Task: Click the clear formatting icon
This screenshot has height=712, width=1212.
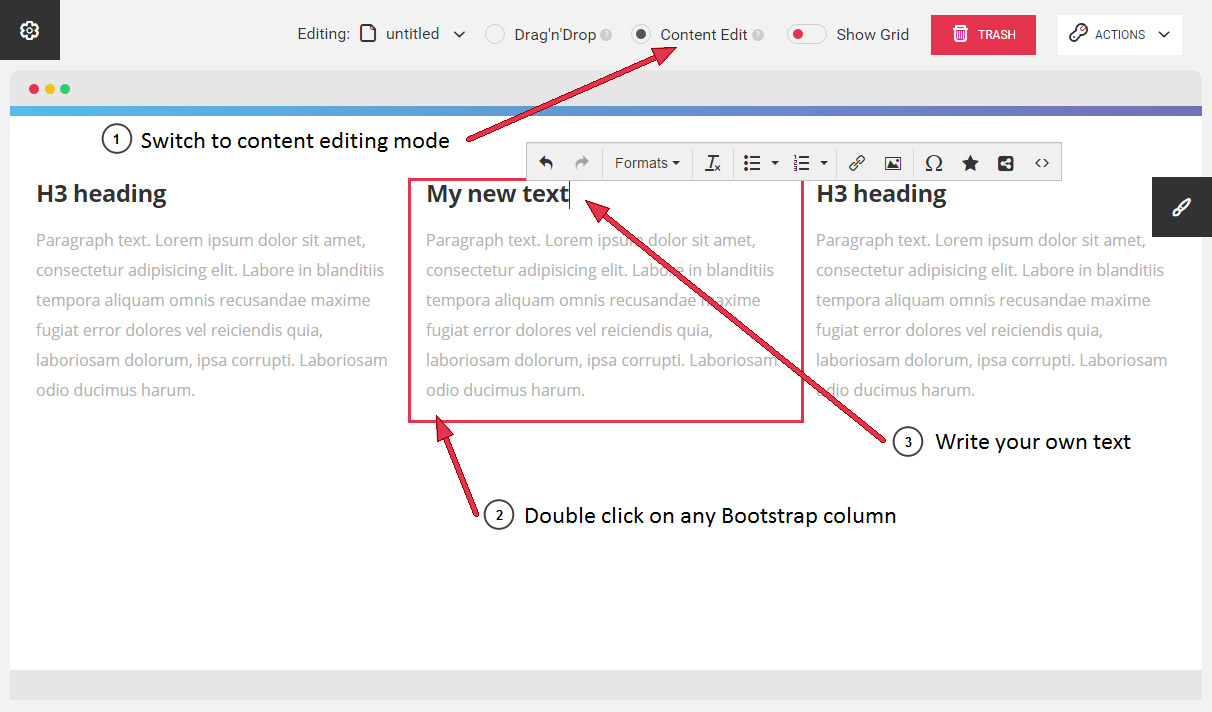Action: click(712, 163)
